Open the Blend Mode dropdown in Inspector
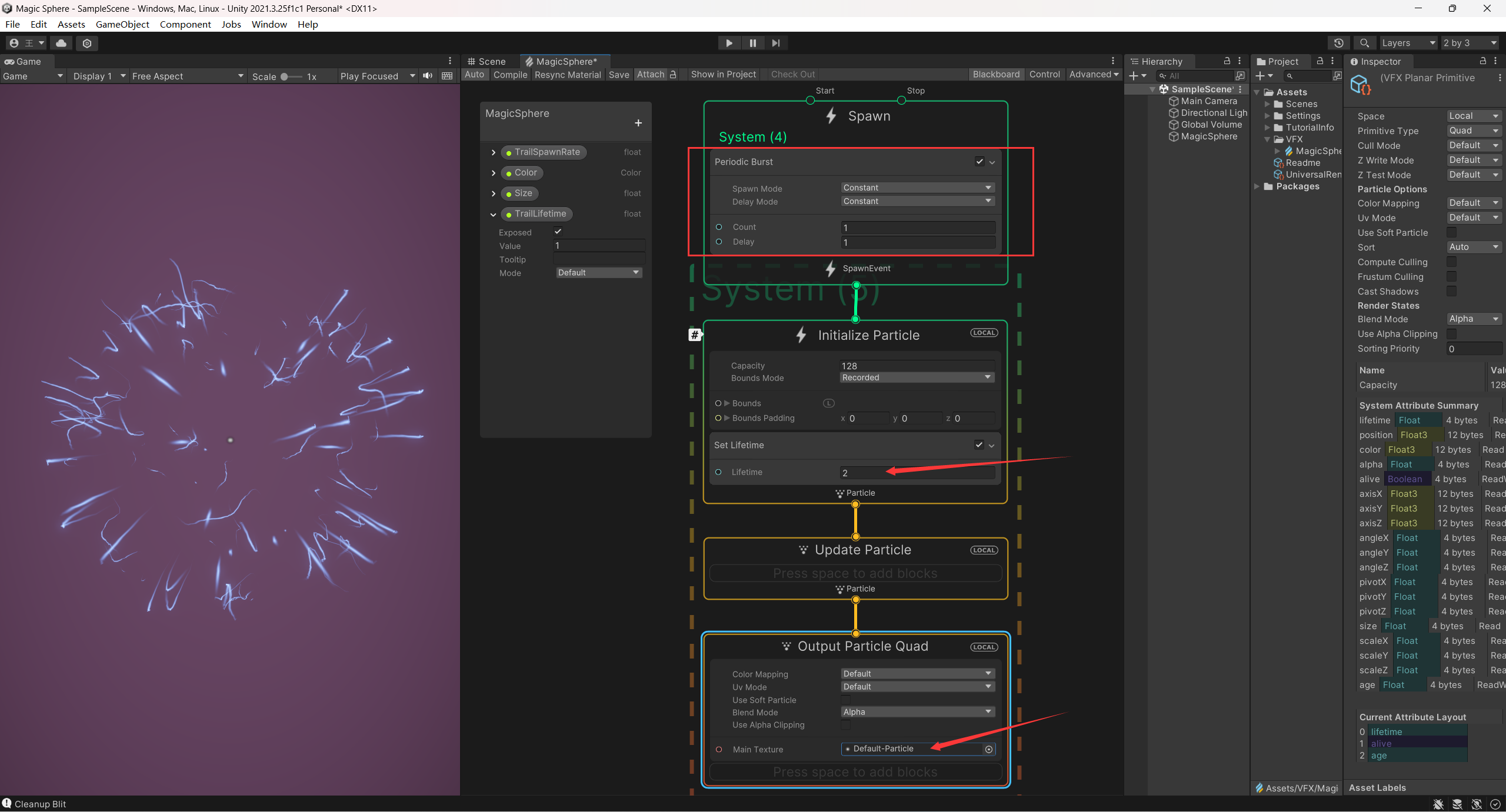Image resolution: width=1506 pixels, height=812 pixels. (1473, 319)
